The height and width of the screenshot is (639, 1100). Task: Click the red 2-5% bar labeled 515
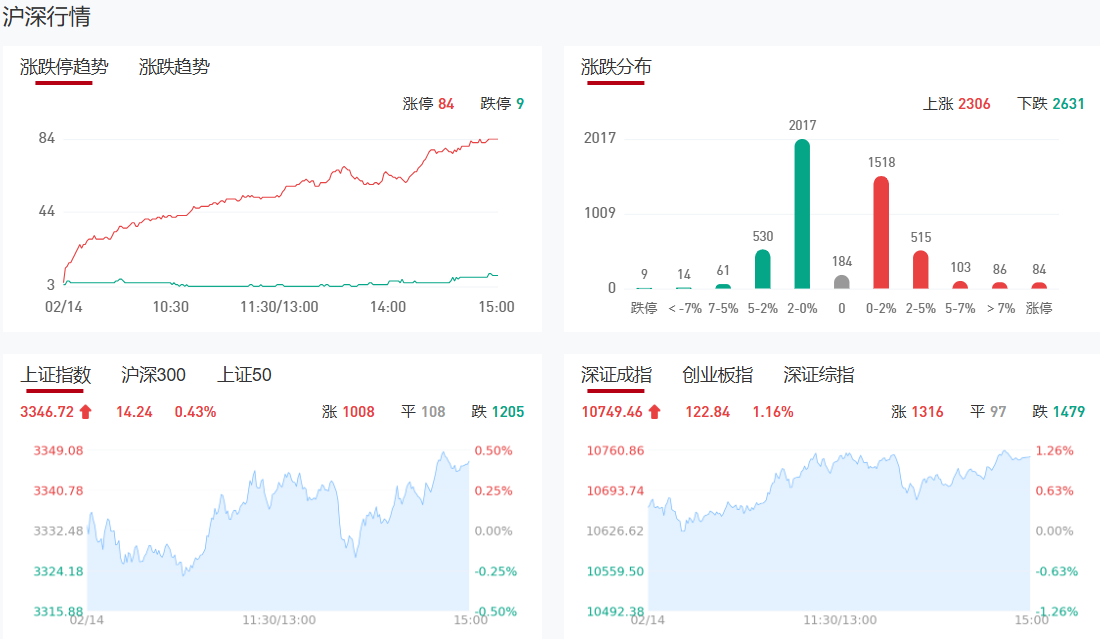[921, 270]
